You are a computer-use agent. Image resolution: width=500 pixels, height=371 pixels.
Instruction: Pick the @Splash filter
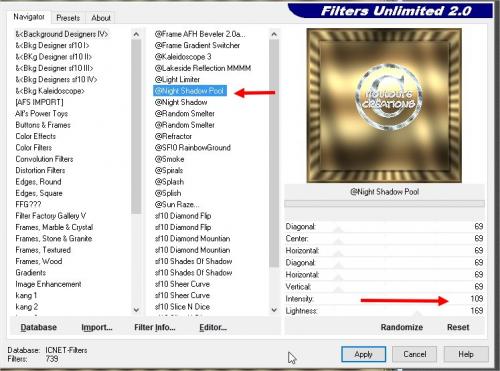click(x=169, y=182)
